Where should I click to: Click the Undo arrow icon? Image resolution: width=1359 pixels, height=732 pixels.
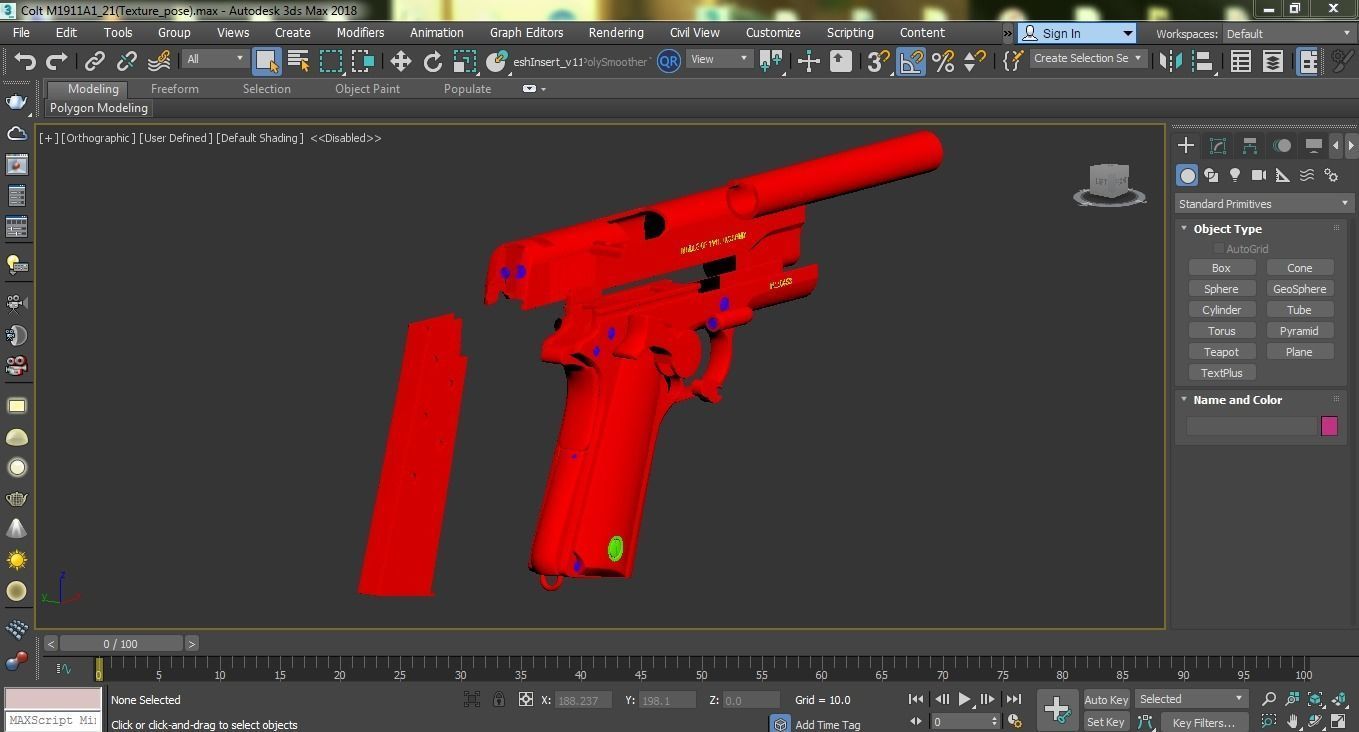pyautogui.click(x=25, y=61)
